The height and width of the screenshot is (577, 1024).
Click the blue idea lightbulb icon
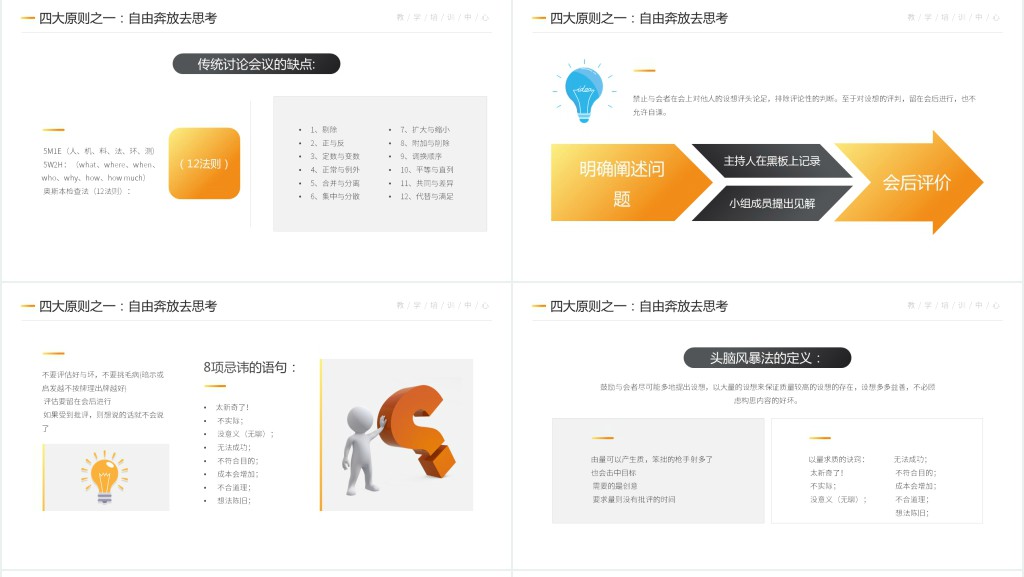click(x=584, y=92)
